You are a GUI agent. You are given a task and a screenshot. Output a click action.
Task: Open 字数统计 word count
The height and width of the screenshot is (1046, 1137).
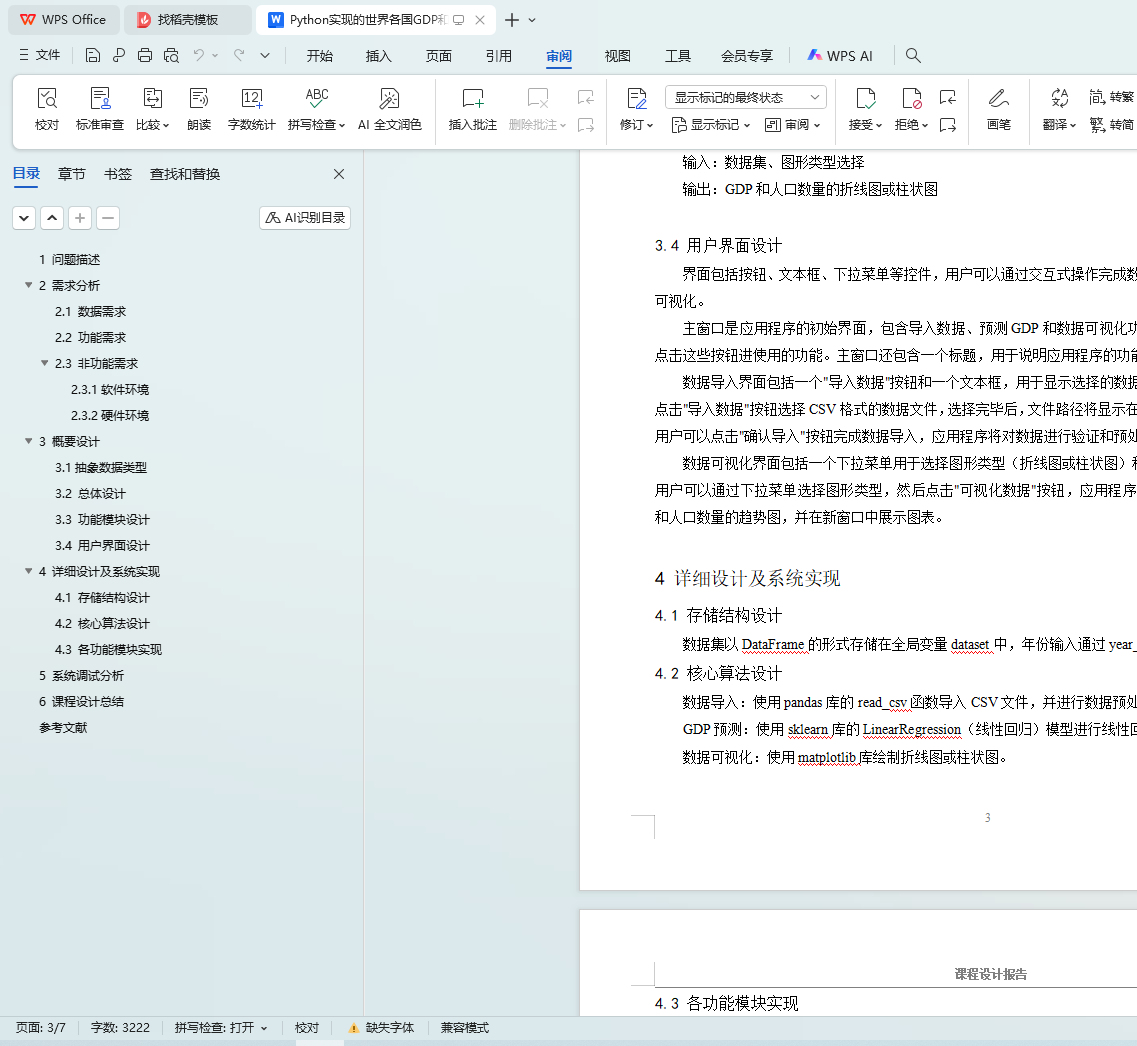(252, 109)
